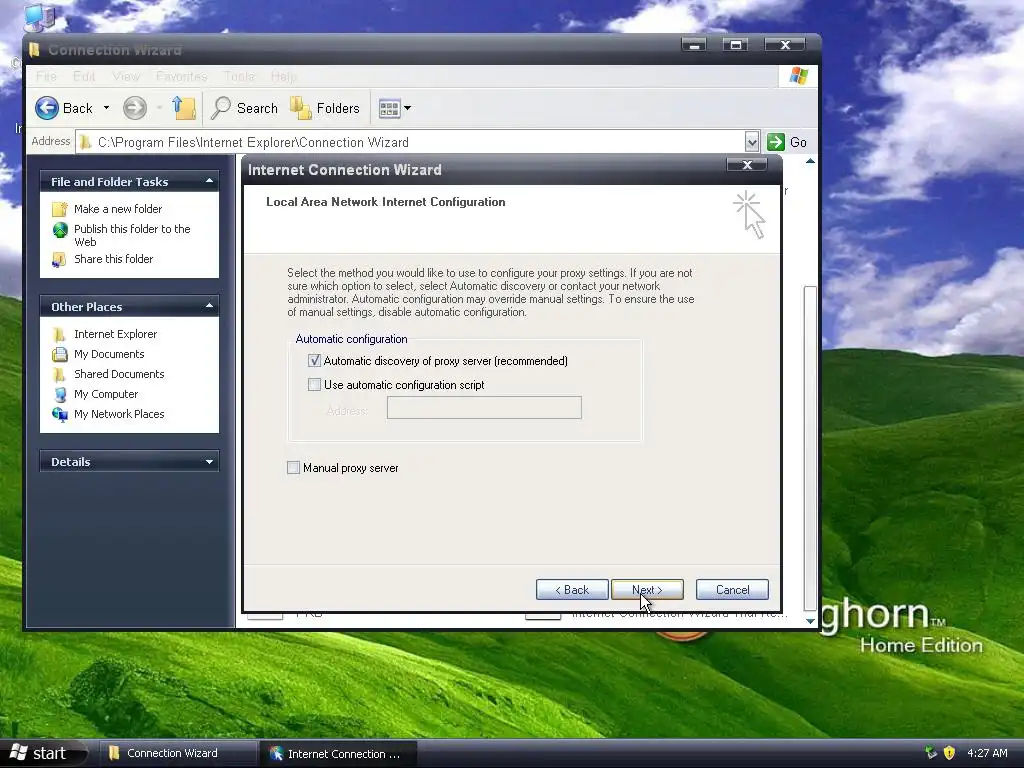Switch to Internet Connection taskbar button

[x=338, y=754]
